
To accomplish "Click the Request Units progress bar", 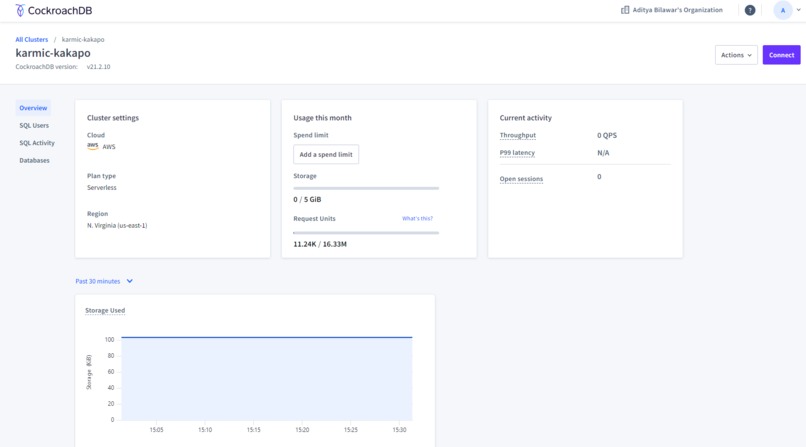I will tap(366, 233).
